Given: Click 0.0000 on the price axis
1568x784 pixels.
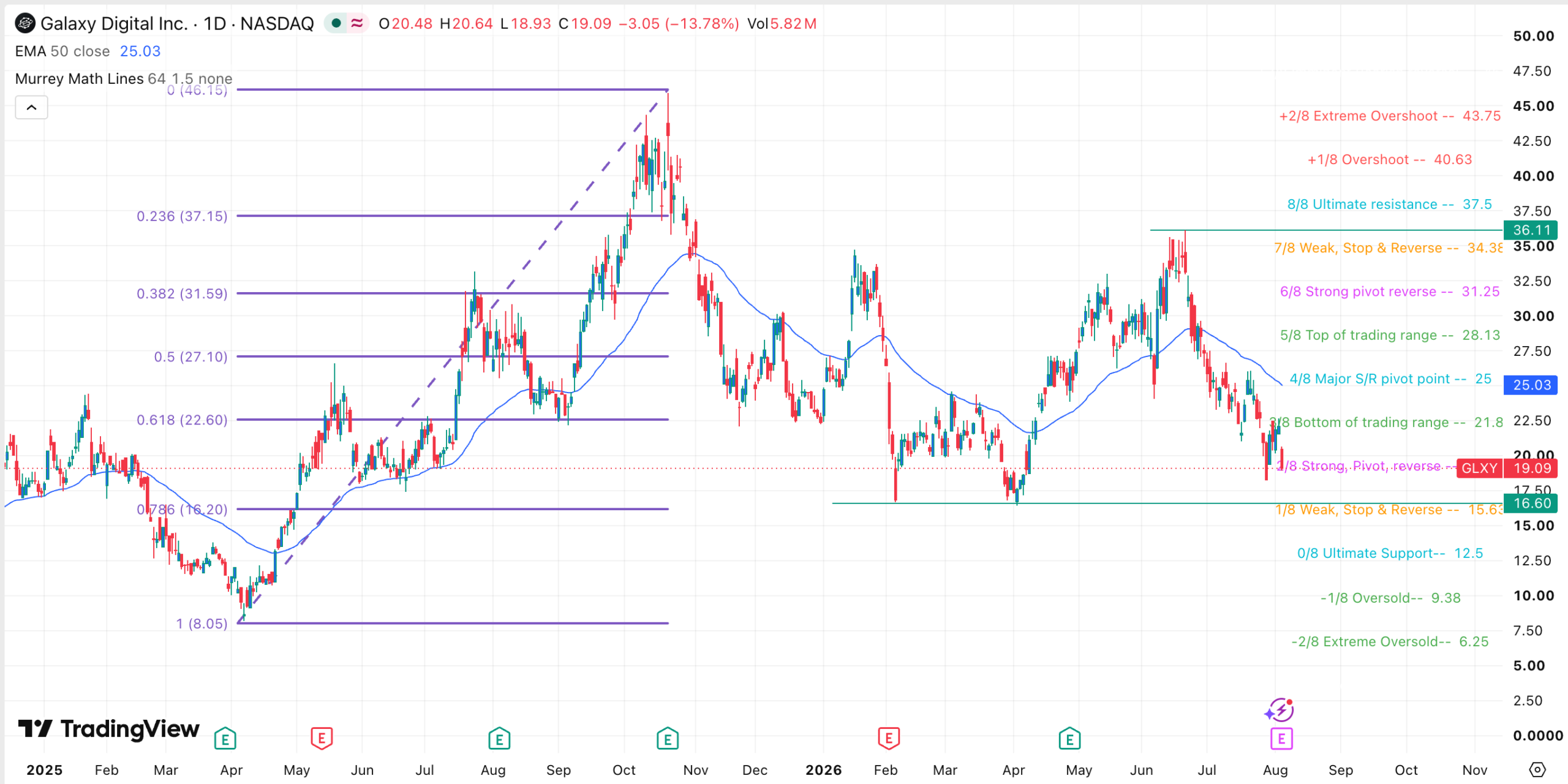Looking at the screenshot, I should coord(1537,736).
